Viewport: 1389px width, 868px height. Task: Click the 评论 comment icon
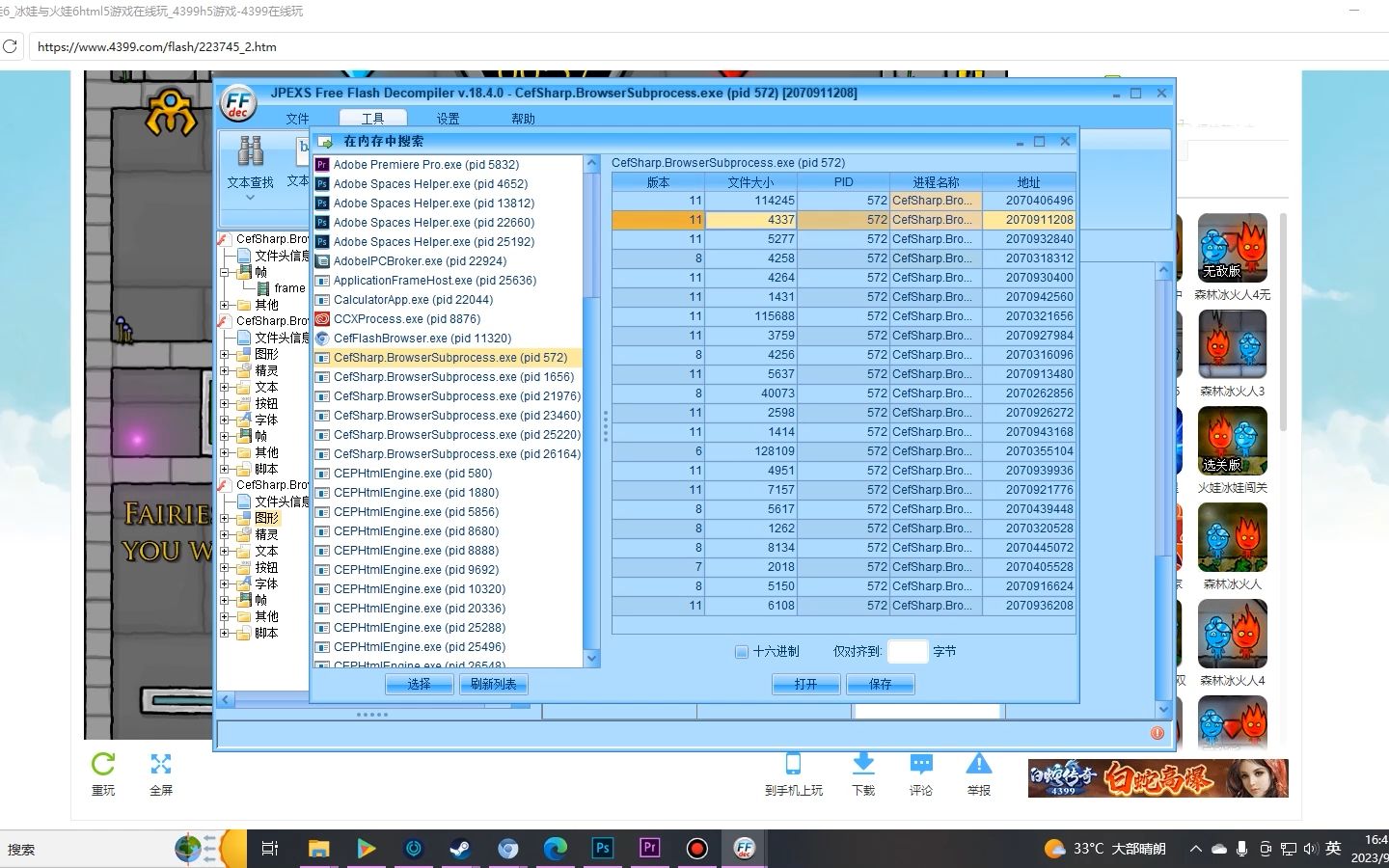pyautogui.click(x=921, y=764)
